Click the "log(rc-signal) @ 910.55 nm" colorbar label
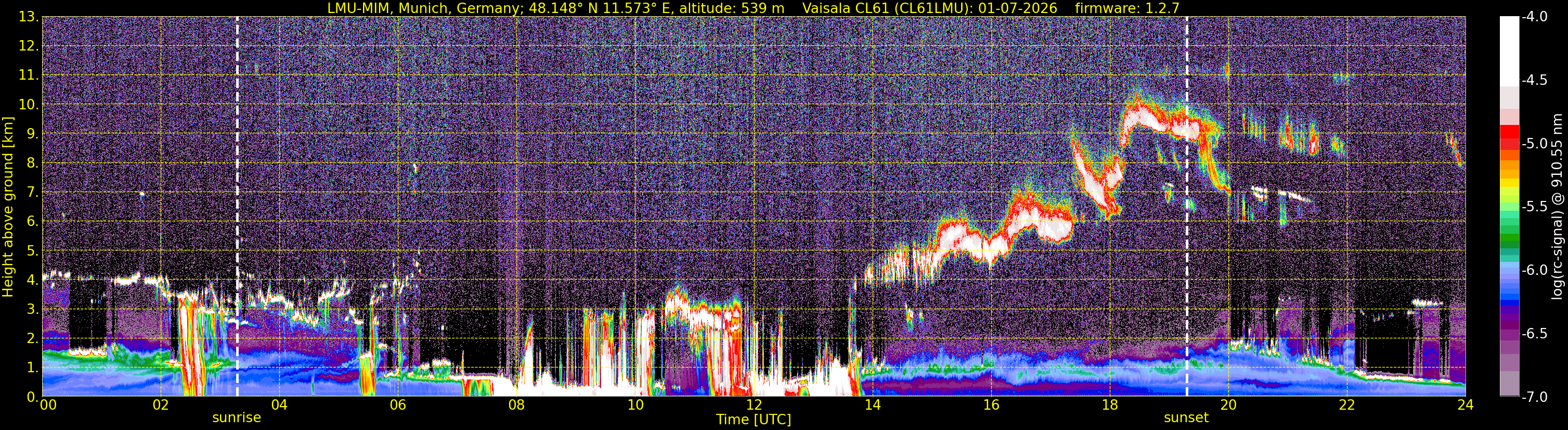The height and width of the screenshot is (430, 1568). 1557,207
